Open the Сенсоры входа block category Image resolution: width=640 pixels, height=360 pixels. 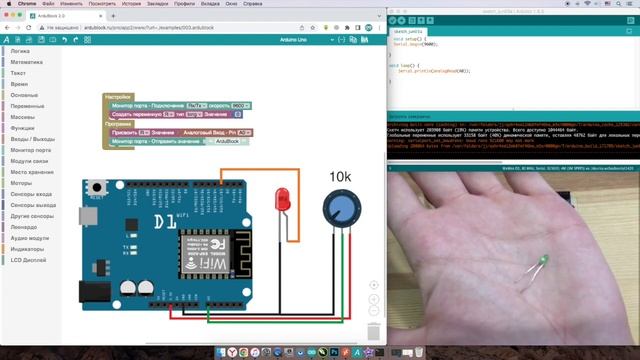(31, 194)
